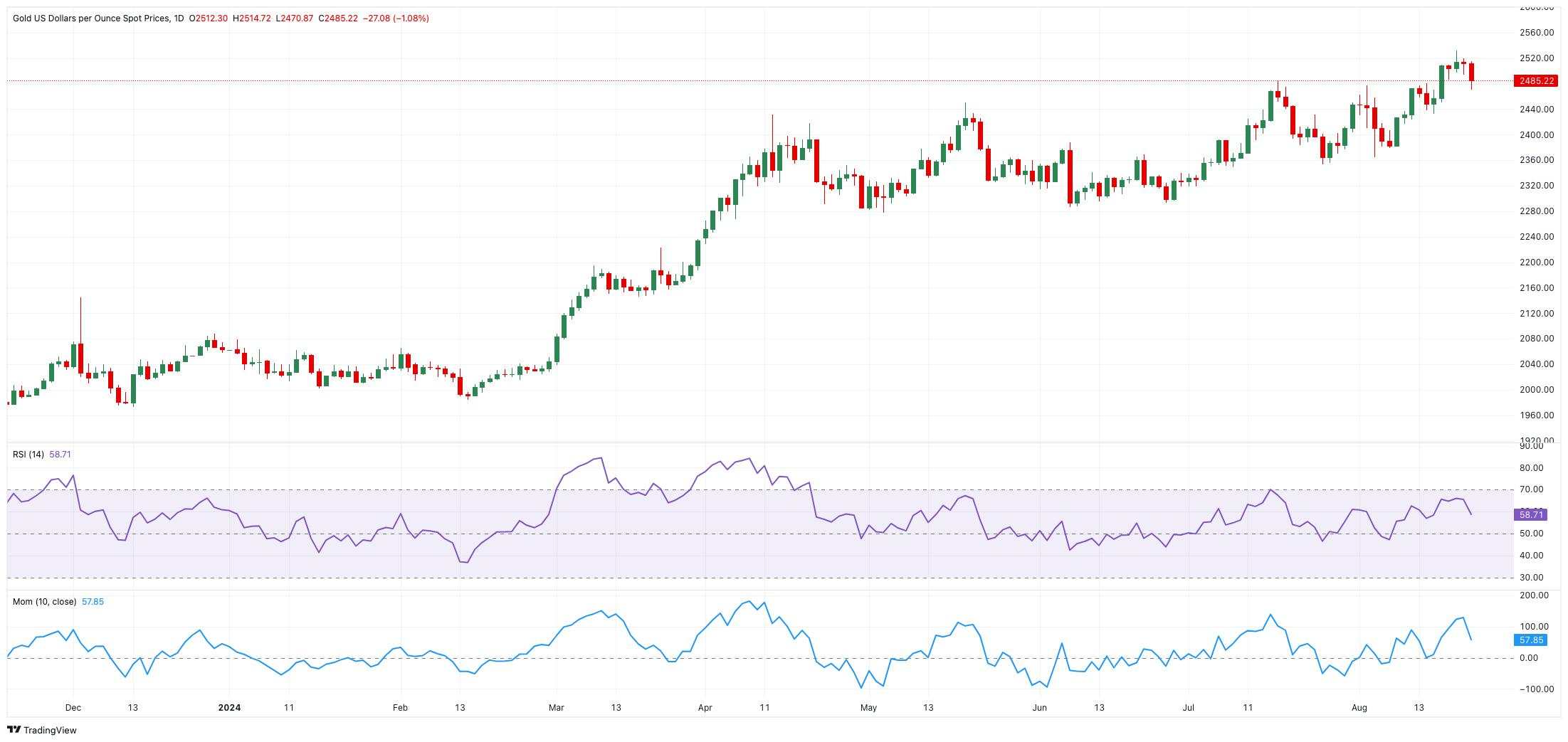Click the 2400.00 price axis label
The width and height of the screenshot is (1568, 742).
[1536, 135]
